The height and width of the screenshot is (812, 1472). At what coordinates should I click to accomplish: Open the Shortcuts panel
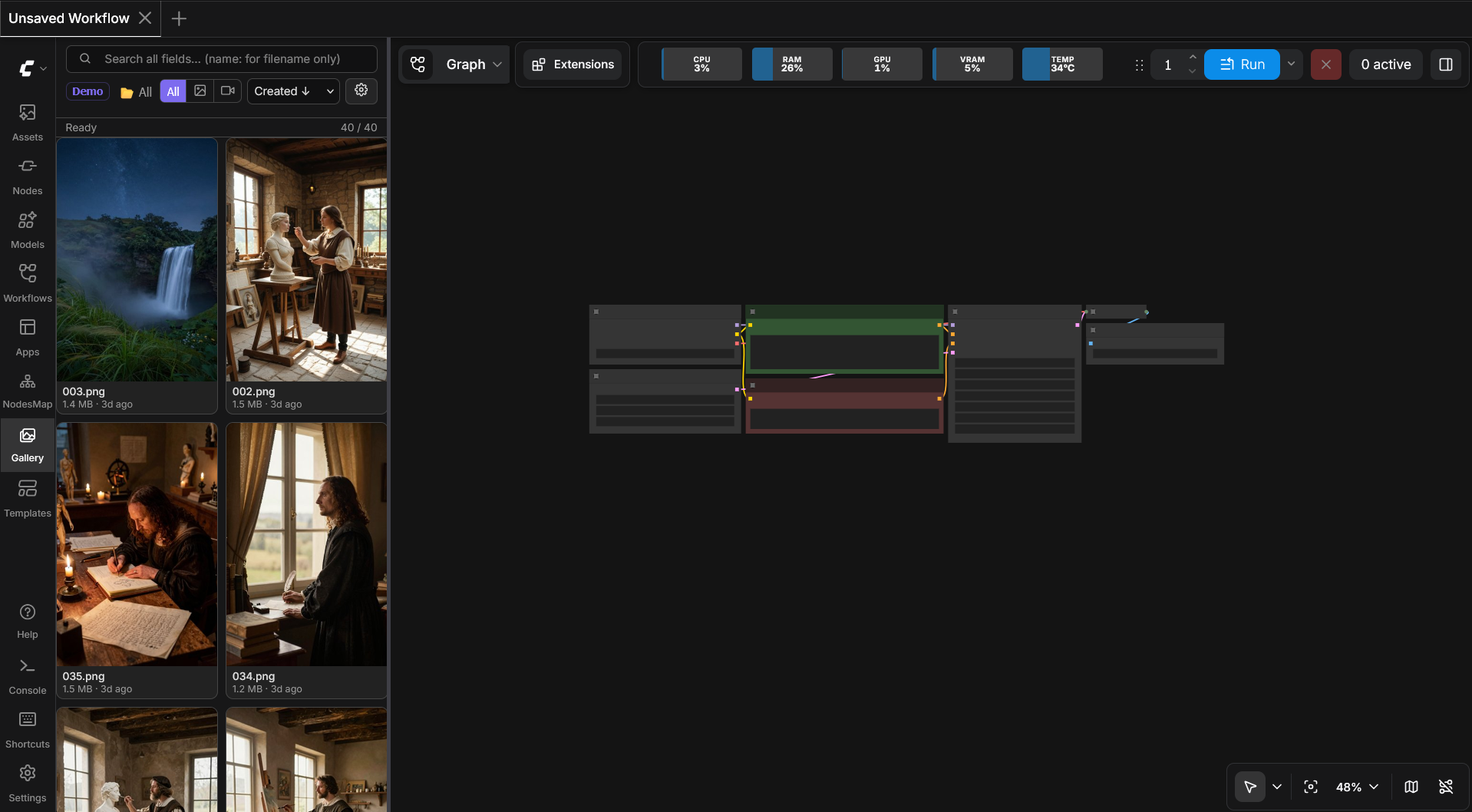(x=28, y=730)
